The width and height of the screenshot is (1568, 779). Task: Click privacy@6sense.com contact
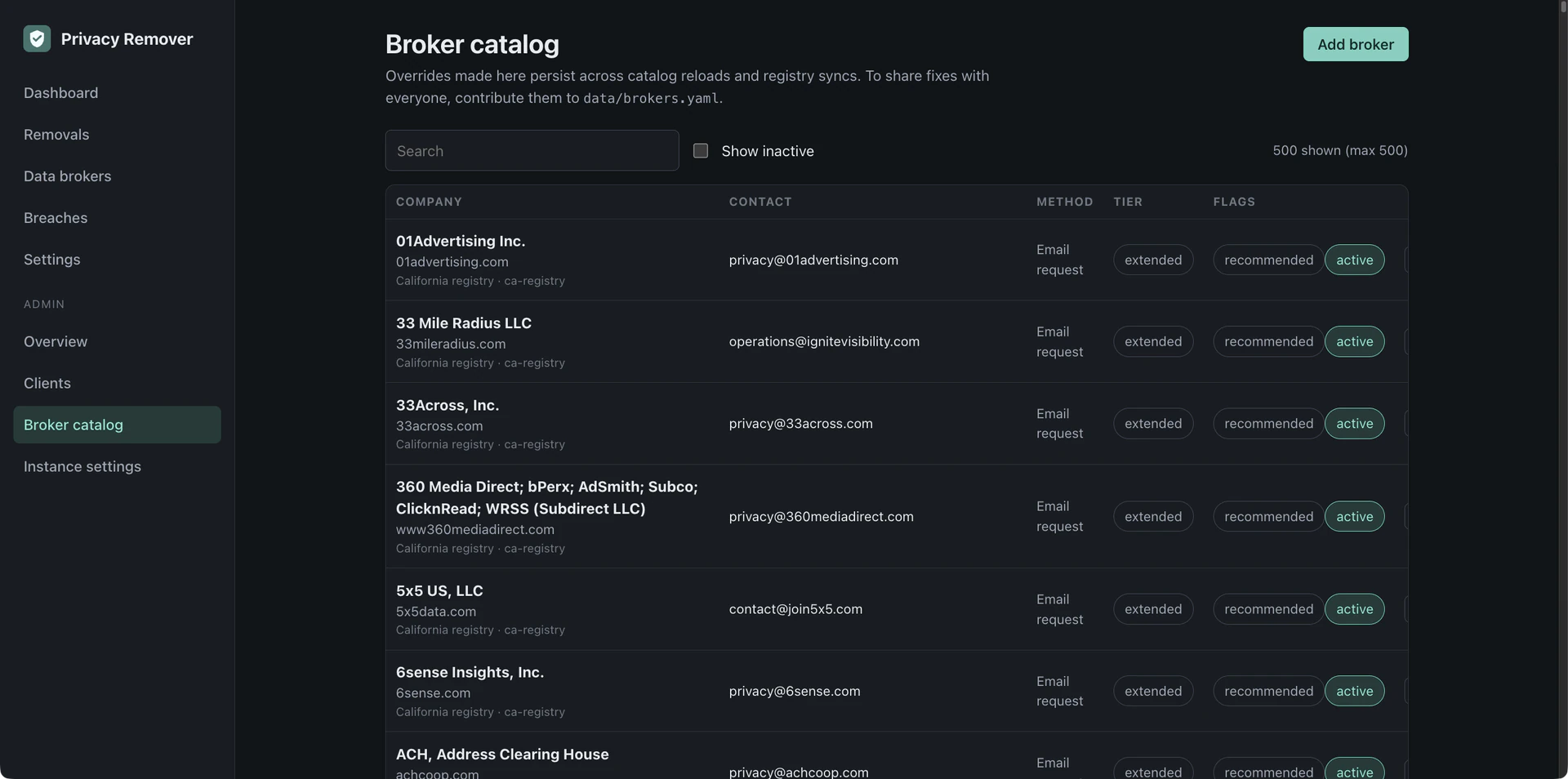tap(795, 691)
